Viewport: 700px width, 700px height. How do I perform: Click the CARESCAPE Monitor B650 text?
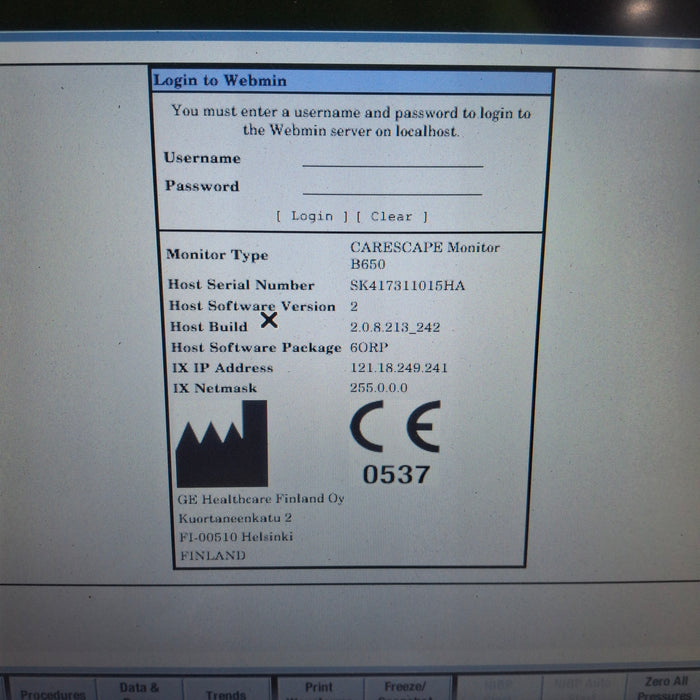coord(425,255)
